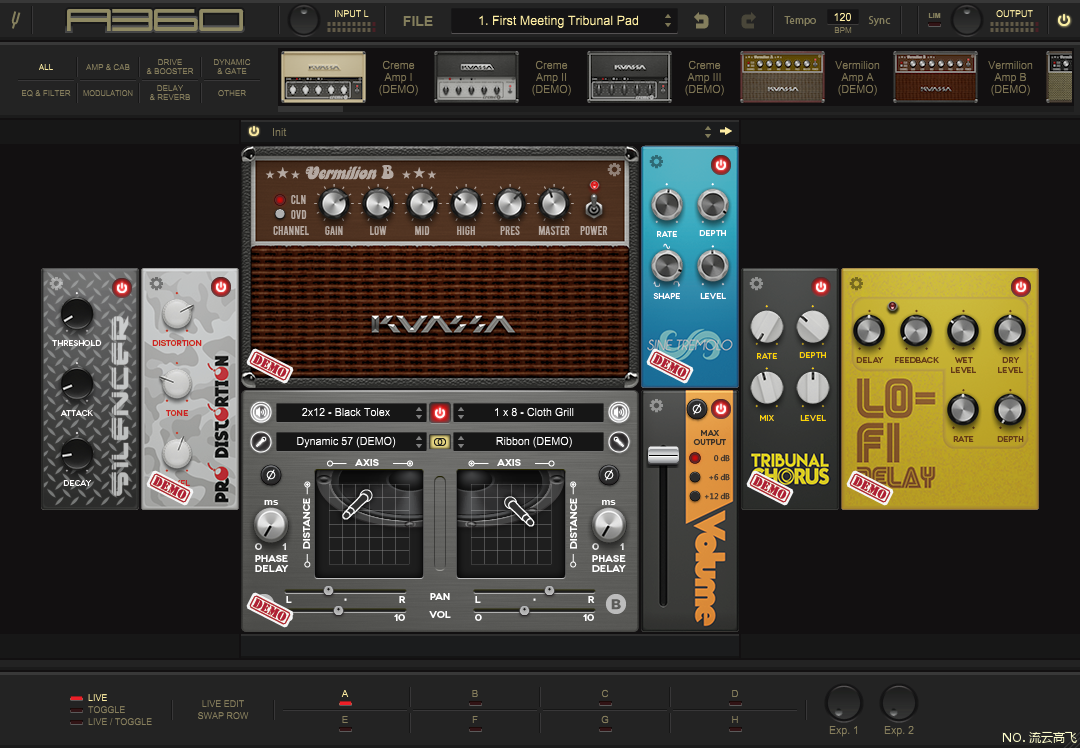Select the OVD channel LED
Screen dimensions: 1080x748
point(280,214)
